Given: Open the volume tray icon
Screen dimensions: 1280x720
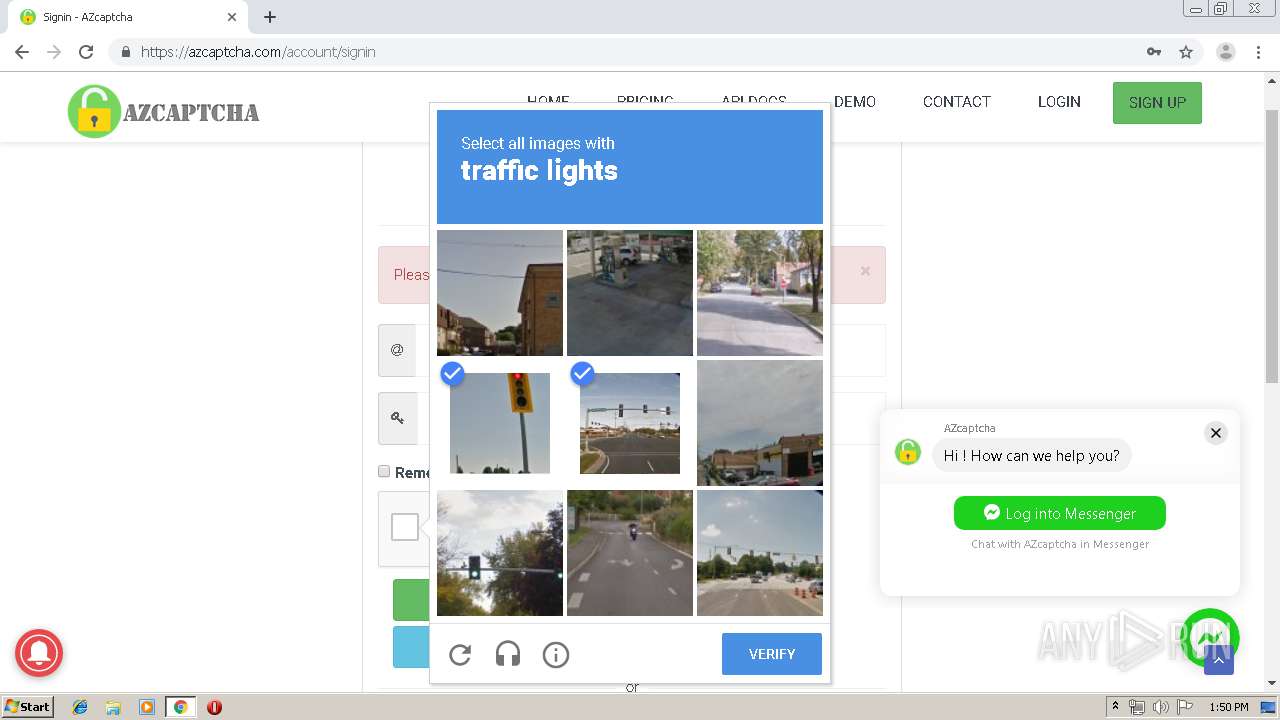Looking at the screenshot, I should tap(1160, 707).
